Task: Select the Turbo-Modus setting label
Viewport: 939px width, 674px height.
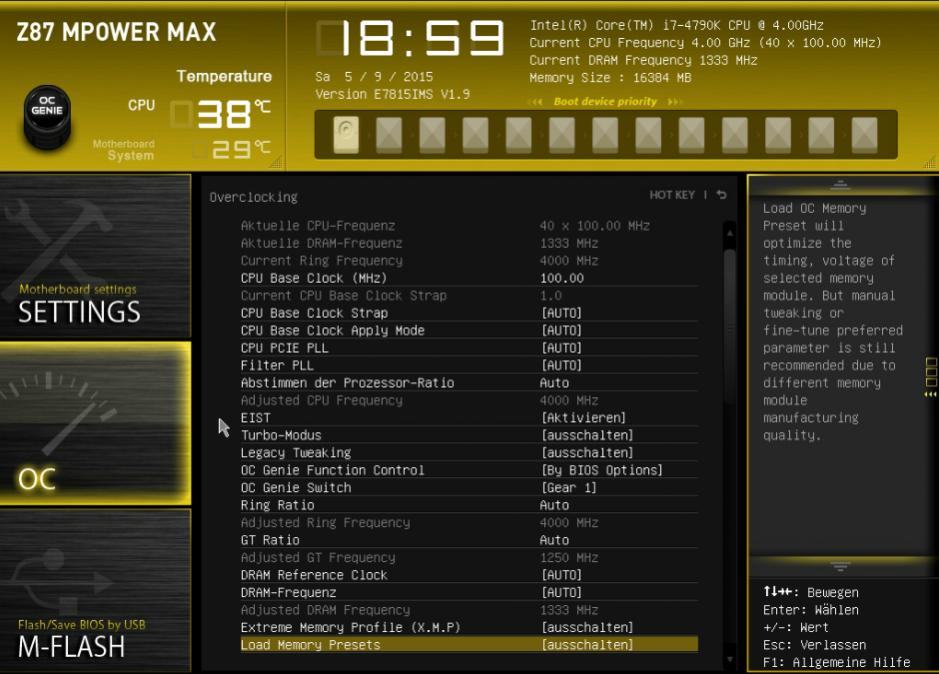Action: click(281, 435)
